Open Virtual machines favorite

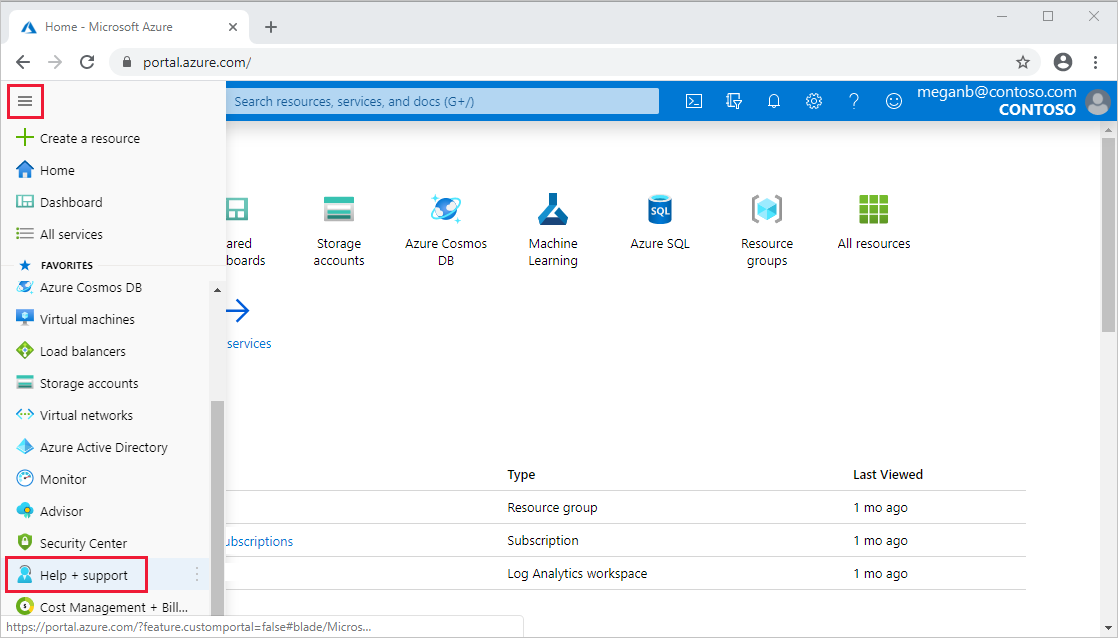pyautogui.click(x=87, y=319)
